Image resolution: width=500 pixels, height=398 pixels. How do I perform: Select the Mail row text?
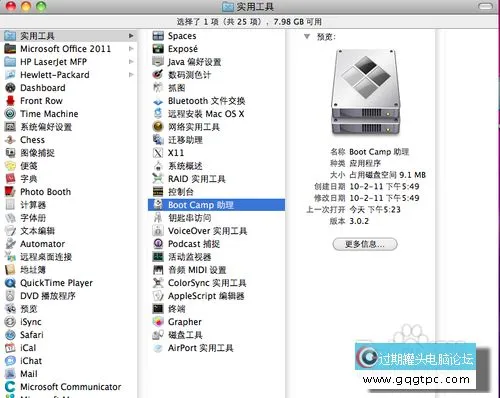[x=29, y=374]
